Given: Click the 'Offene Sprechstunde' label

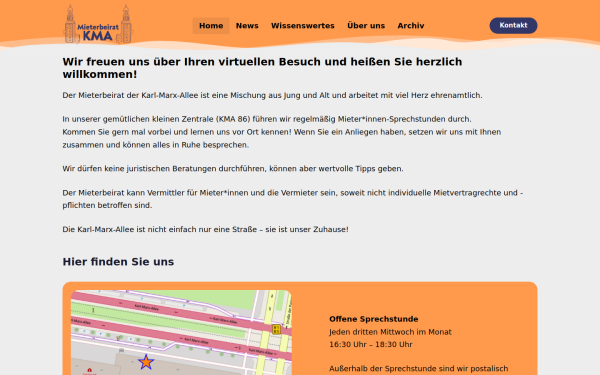Looking at the screenshot, I should 373,319.
